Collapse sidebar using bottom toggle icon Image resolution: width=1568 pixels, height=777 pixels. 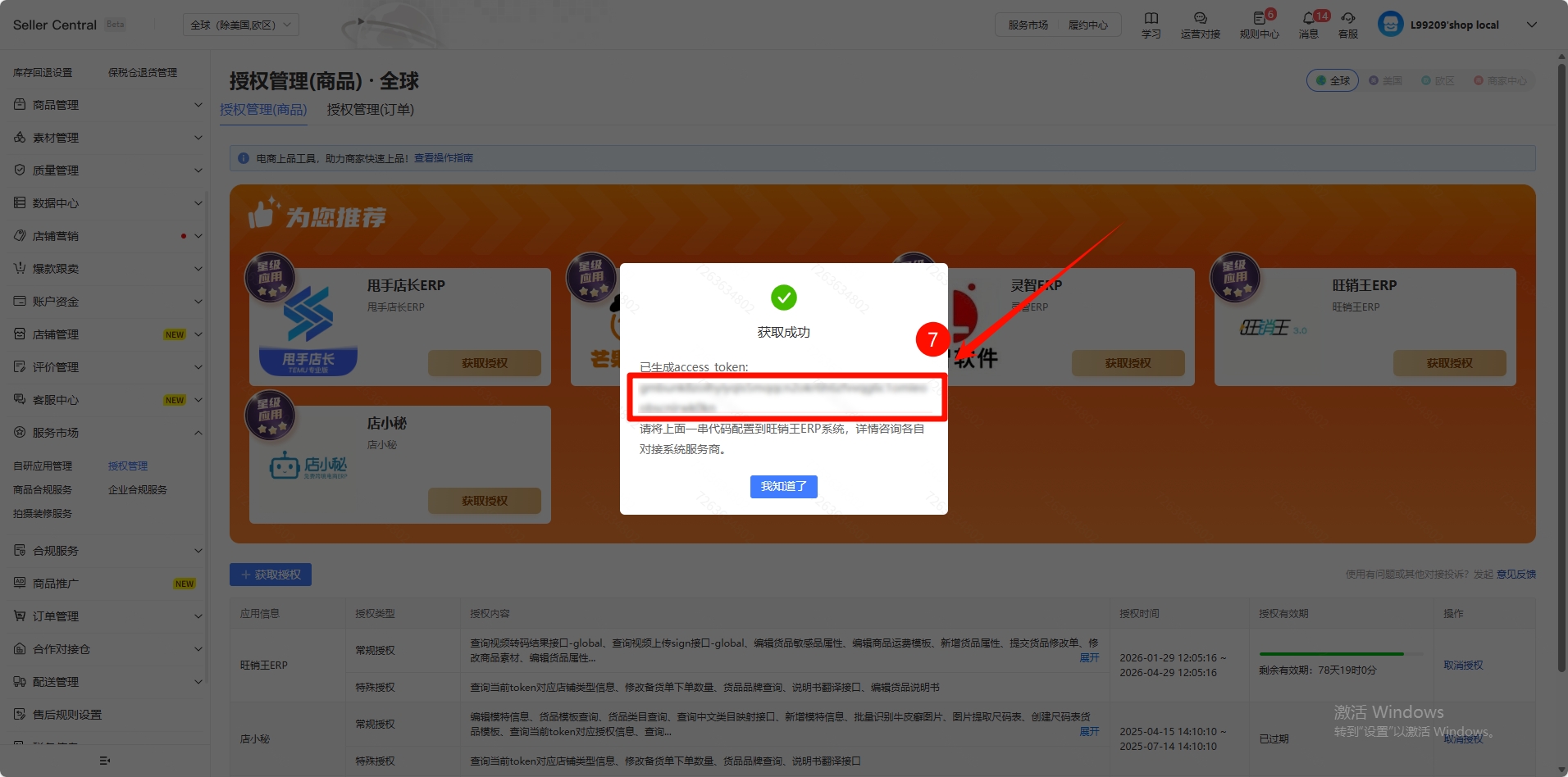point(104,761)
